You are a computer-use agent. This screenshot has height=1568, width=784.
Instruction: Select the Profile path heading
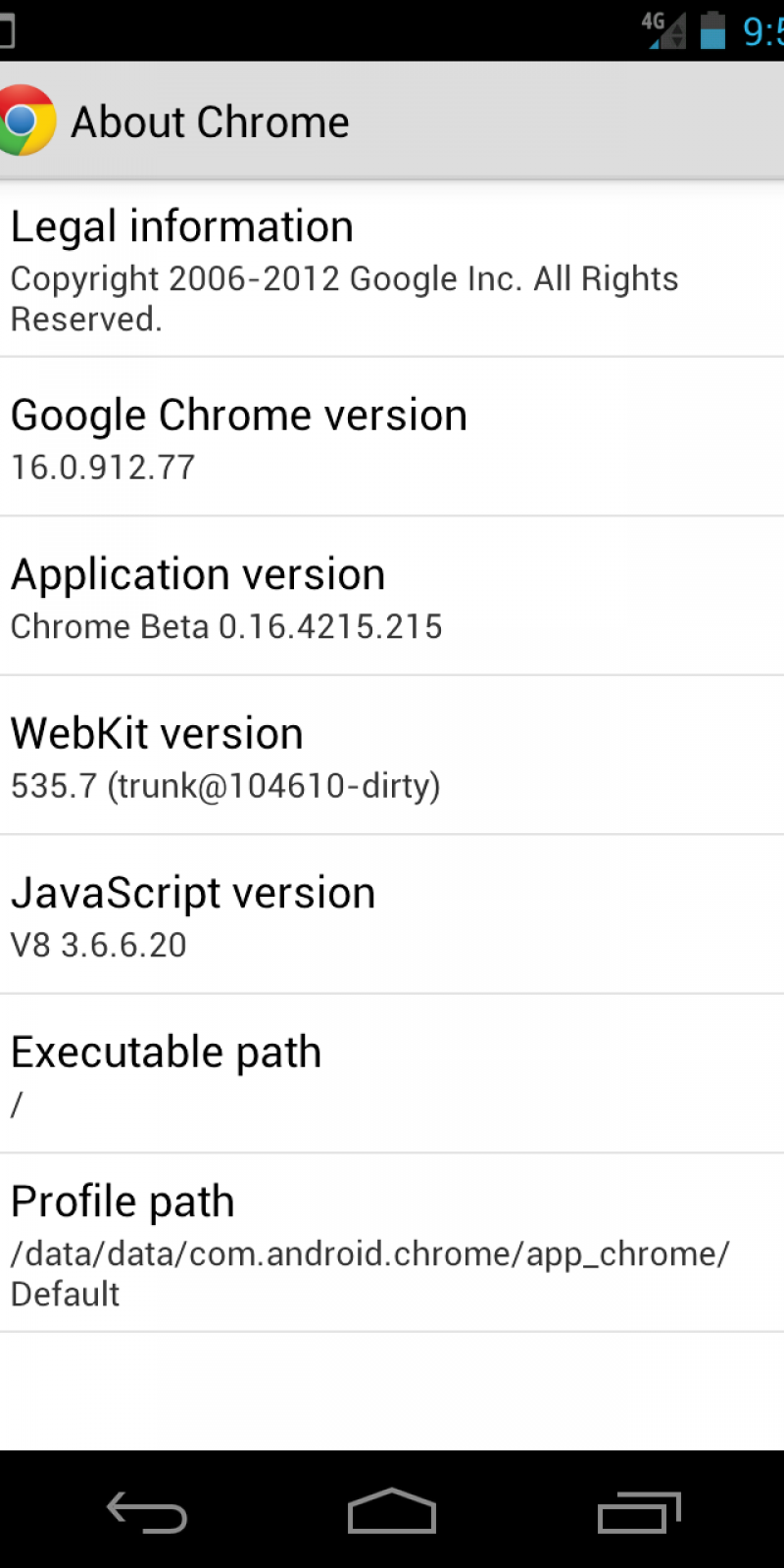coord(122,1201)
